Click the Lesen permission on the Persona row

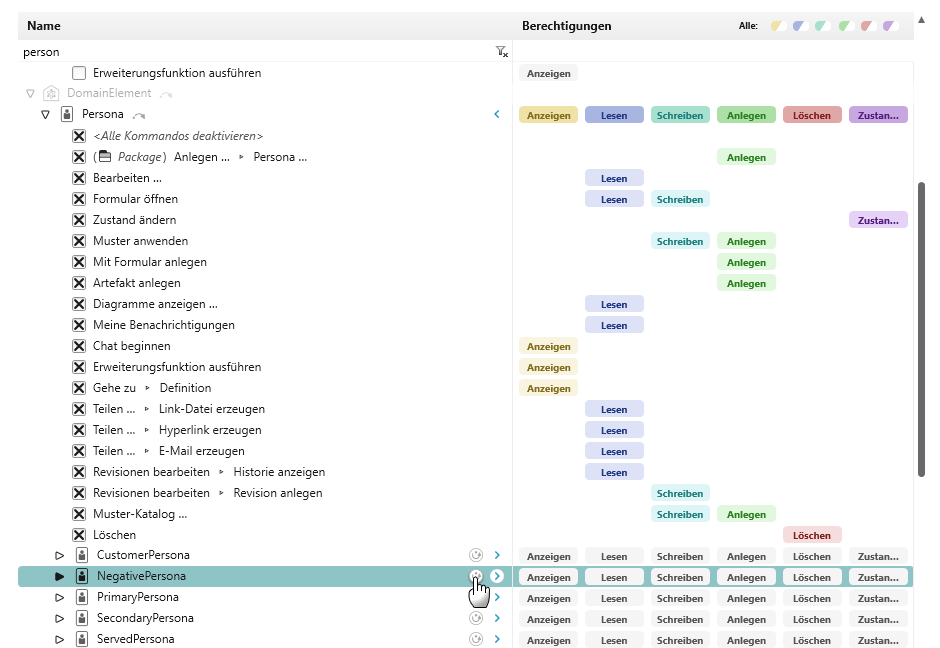[614, 115]
